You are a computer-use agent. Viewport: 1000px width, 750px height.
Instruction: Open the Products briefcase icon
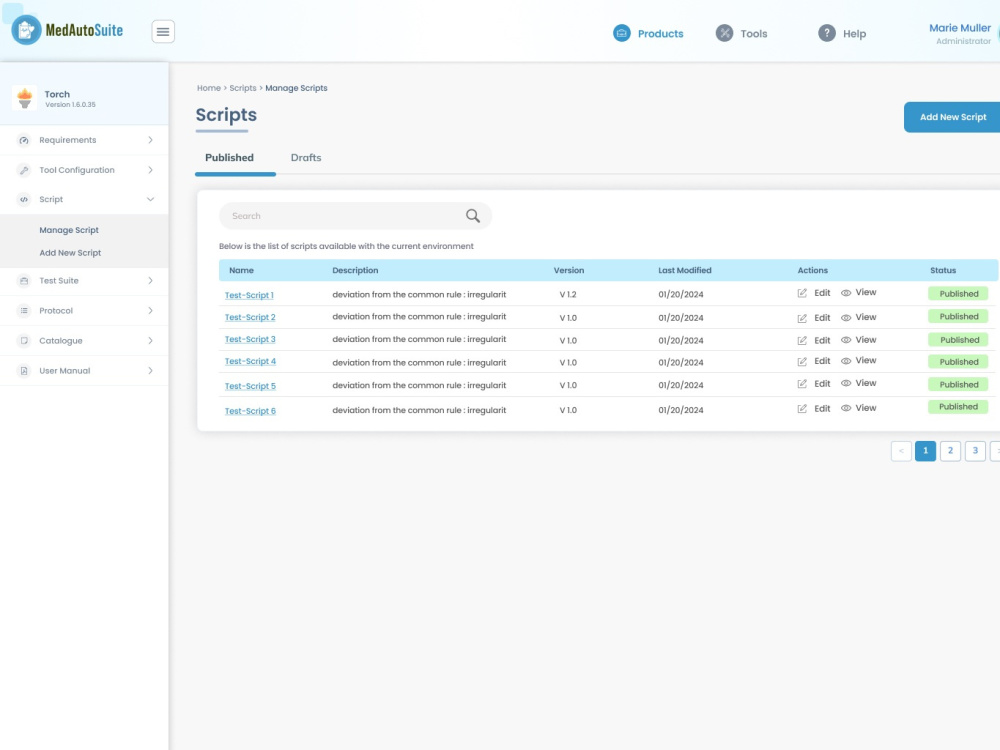pyautogui.click(x=622, y=33)
